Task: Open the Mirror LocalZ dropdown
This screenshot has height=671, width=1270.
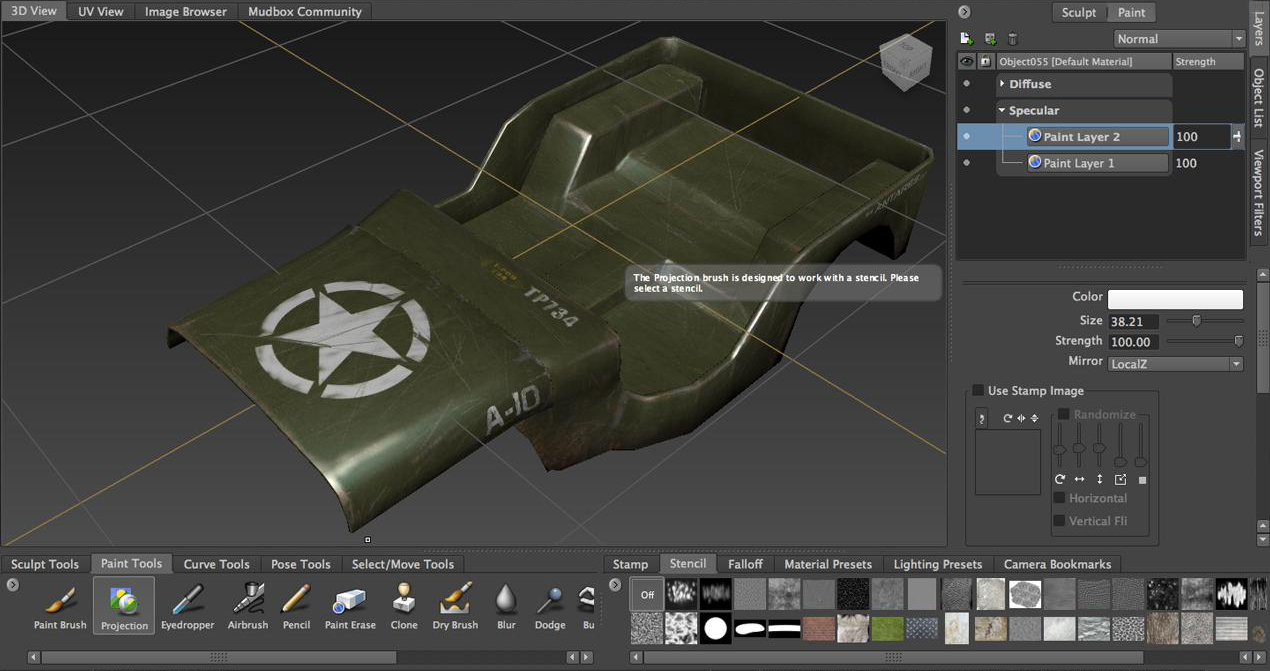Action: (1175, 364)
